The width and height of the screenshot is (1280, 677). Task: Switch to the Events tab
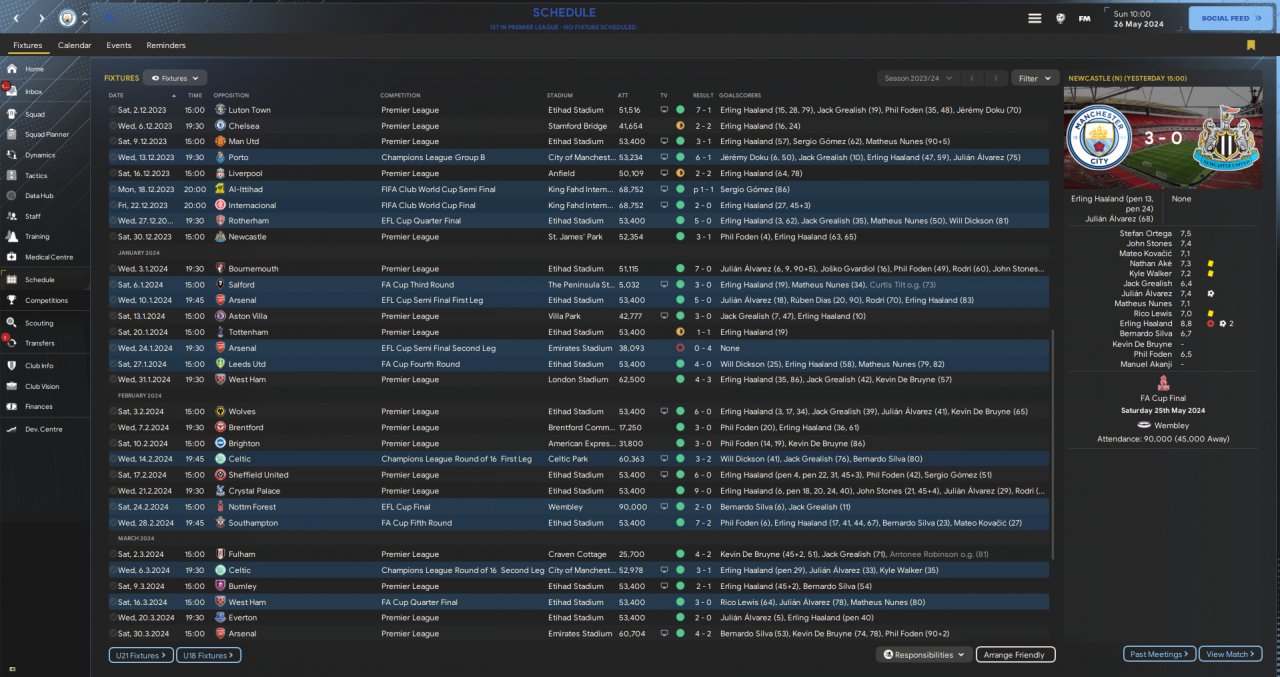119,45
